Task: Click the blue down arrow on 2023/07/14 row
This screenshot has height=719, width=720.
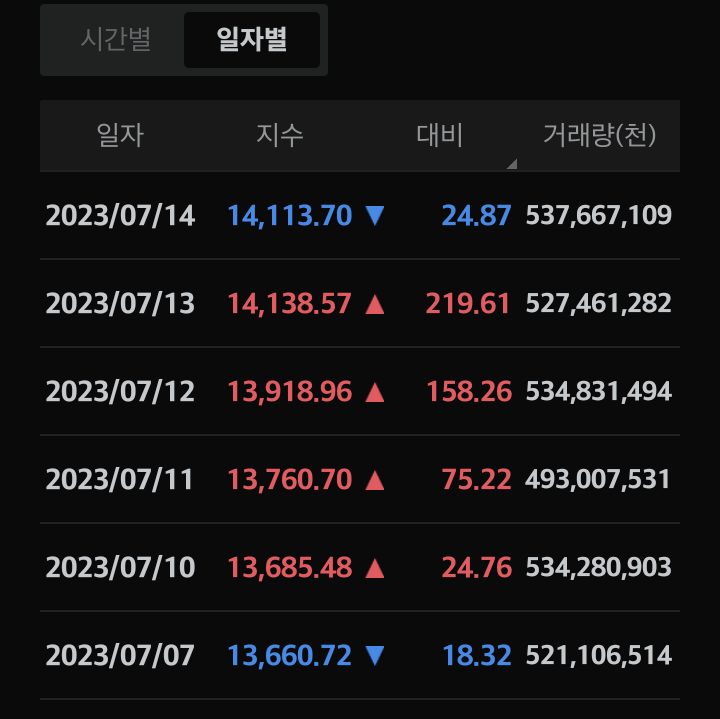Action: pos(375,215)
